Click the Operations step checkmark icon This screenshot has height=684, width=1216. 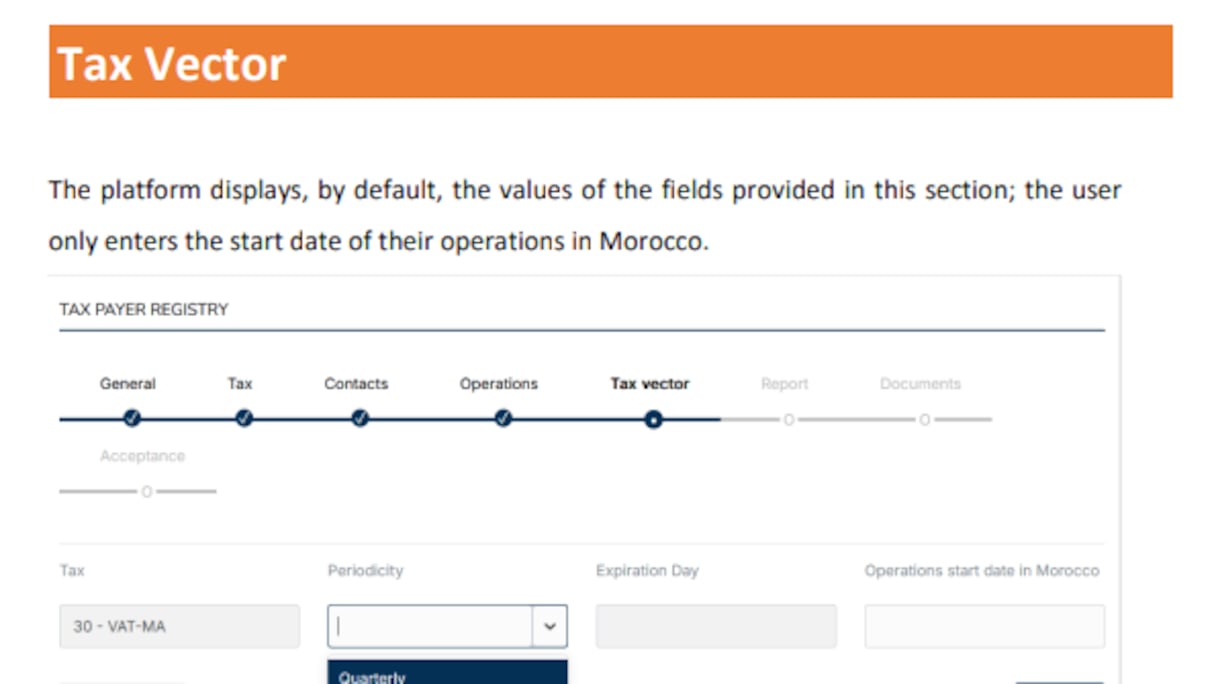pyautogui.click(x=503, y=419)
